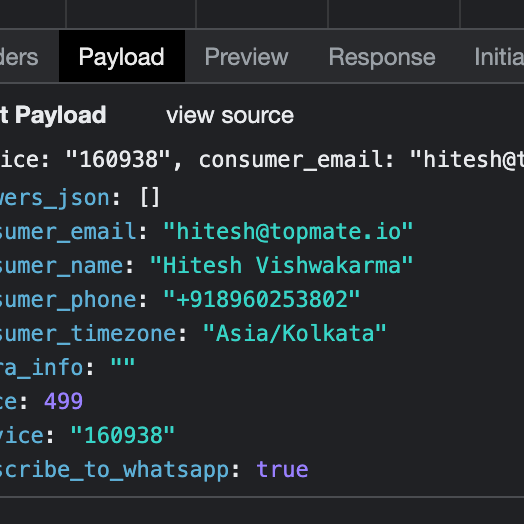
Task: Open the Initiator tab
Action: tap(499, 56)
